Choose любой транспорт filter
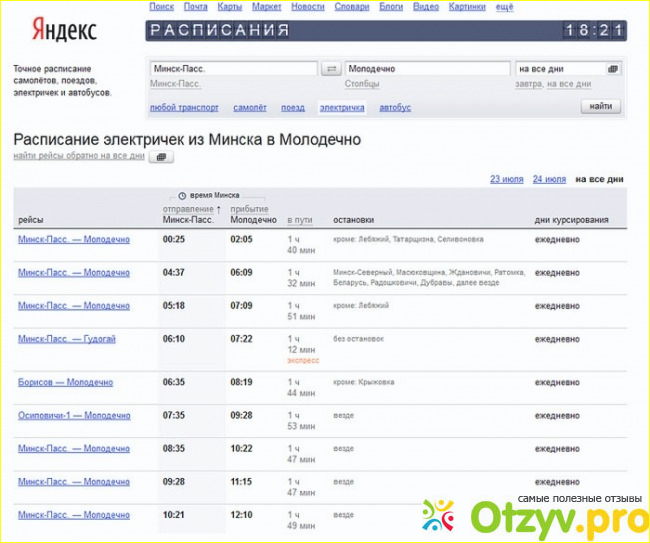The width and height of the screenshot is (650, 543). (183, 107)
